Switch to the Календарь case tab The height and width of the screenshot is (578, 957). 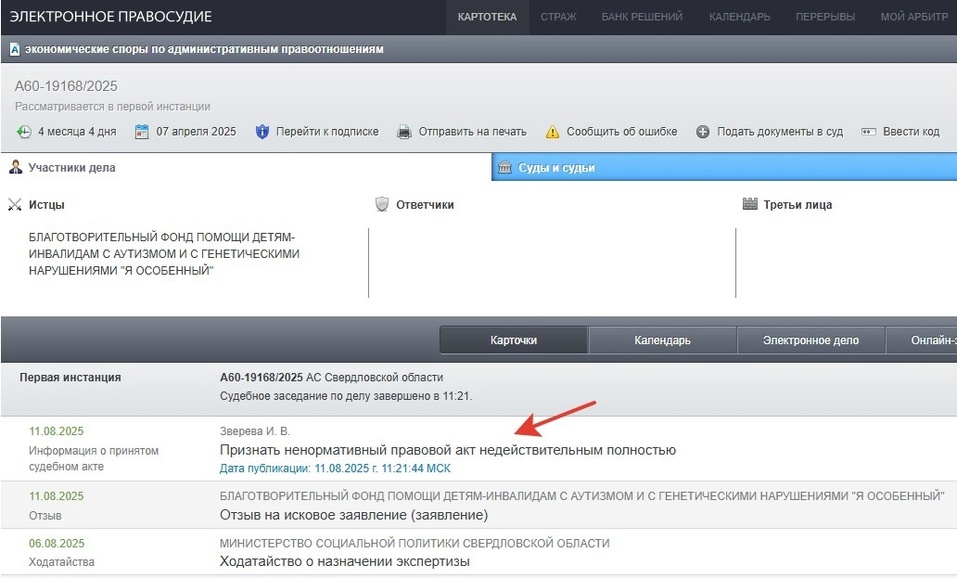pyautogui.click(x=662, y=340)
